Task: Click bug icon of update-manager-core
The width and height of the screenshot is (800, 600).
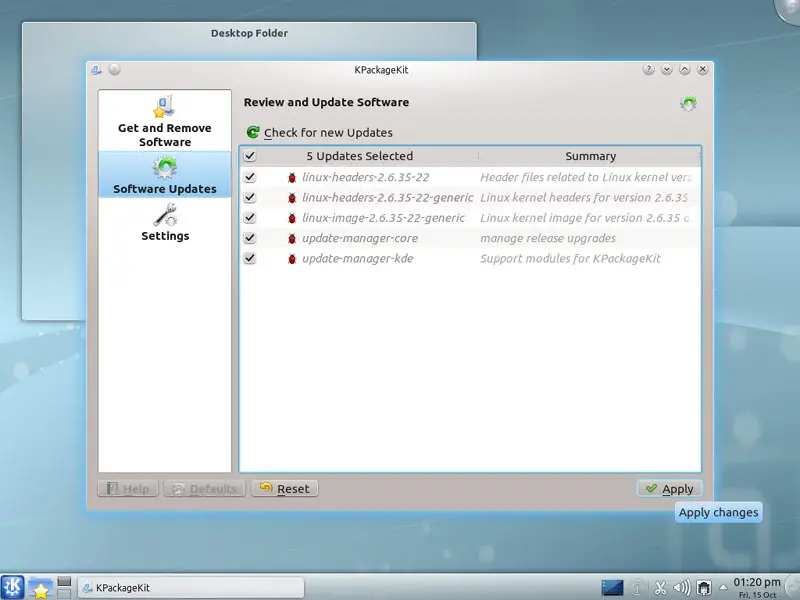Action: coord(292,239)
